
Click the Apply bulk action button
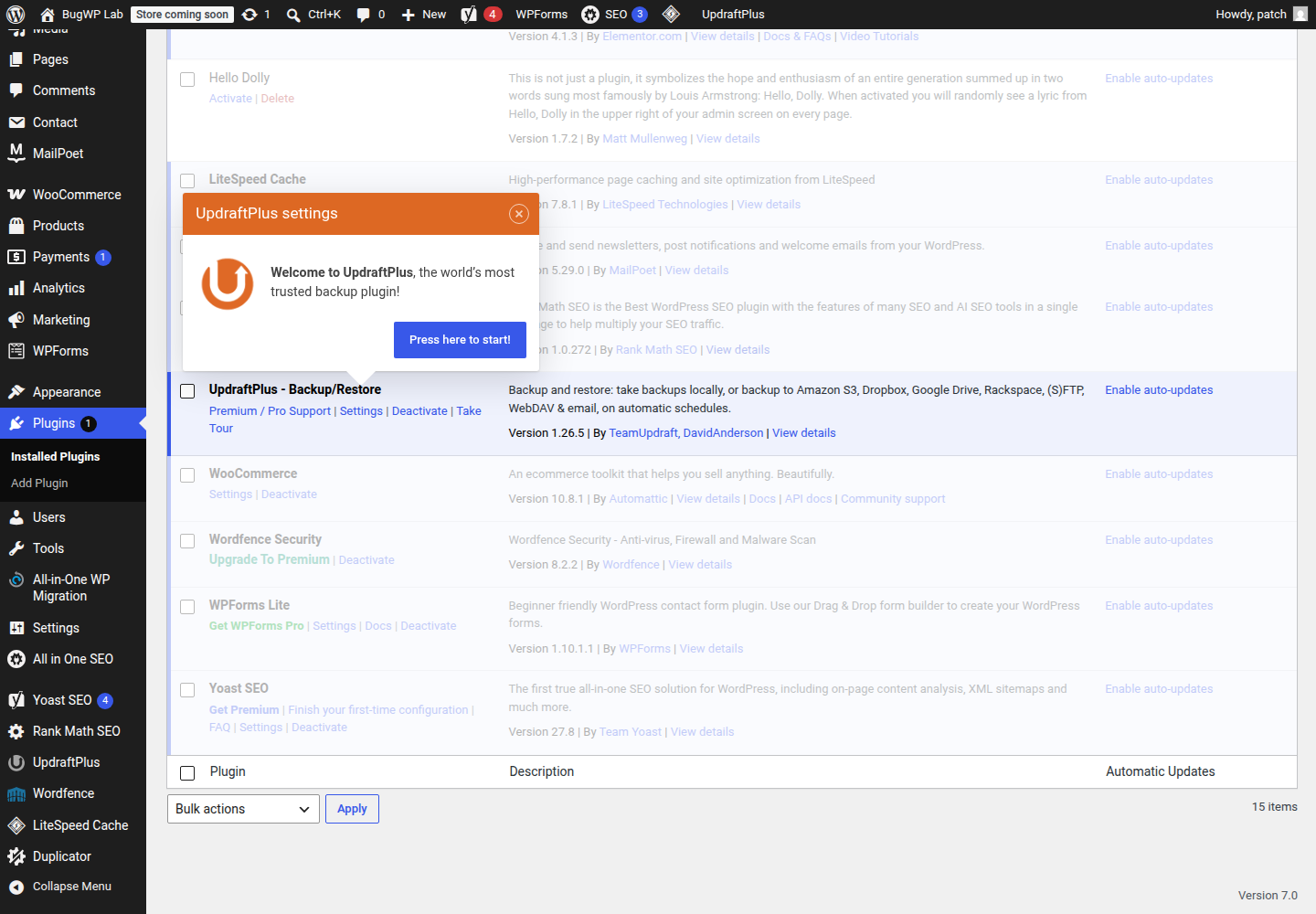point(352,809)
